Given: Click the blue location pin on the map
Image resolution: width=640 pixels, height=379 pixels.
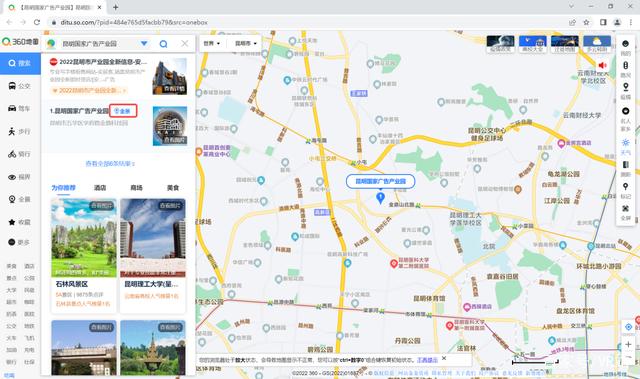Looking at the screenshot, I should 380,198.
